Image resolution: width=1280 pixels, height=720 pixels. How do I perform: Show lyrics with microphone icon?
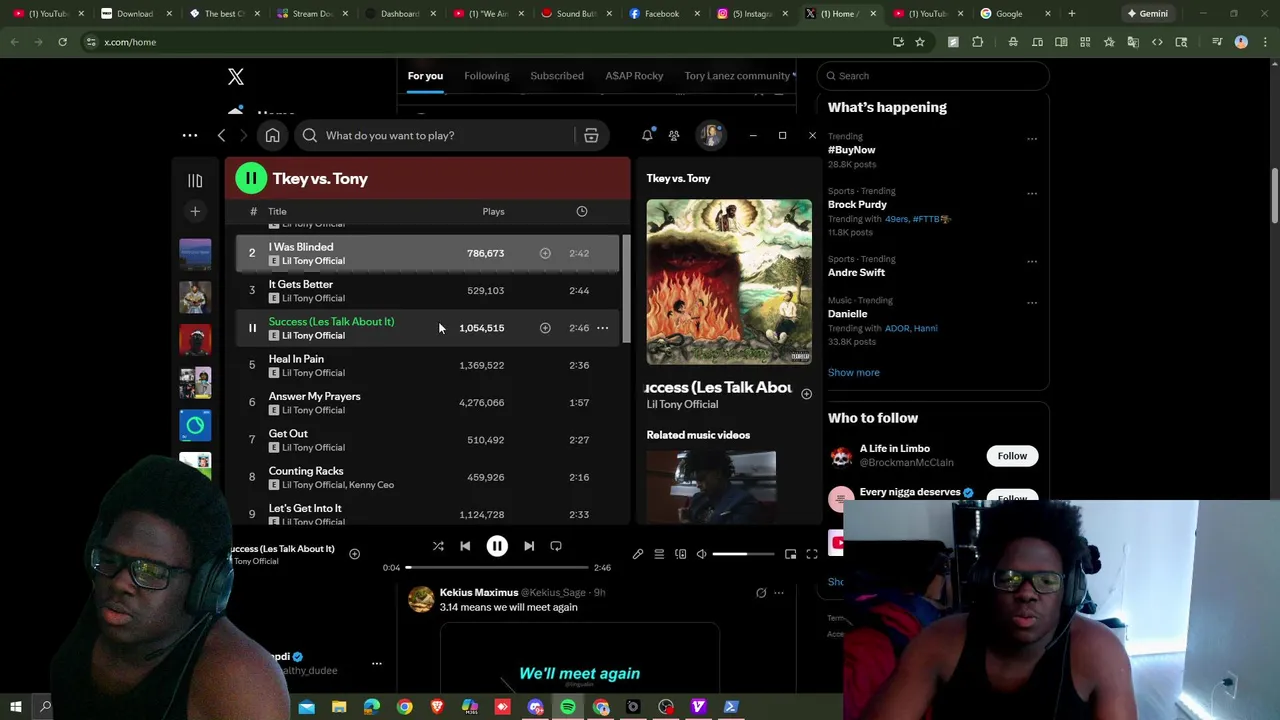(638, 553)
